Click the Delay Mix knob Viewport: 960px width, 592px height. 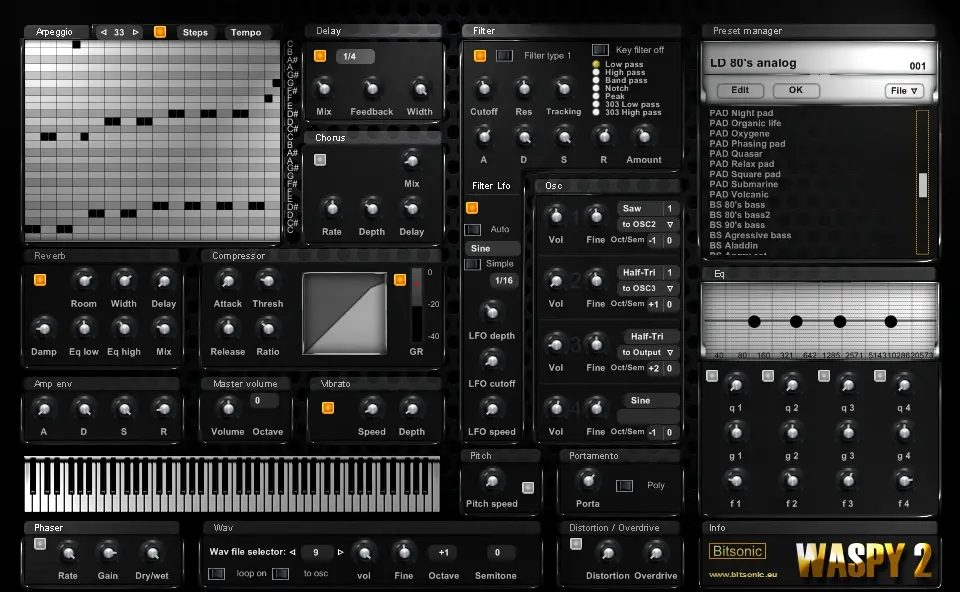[x=323, y=89]
